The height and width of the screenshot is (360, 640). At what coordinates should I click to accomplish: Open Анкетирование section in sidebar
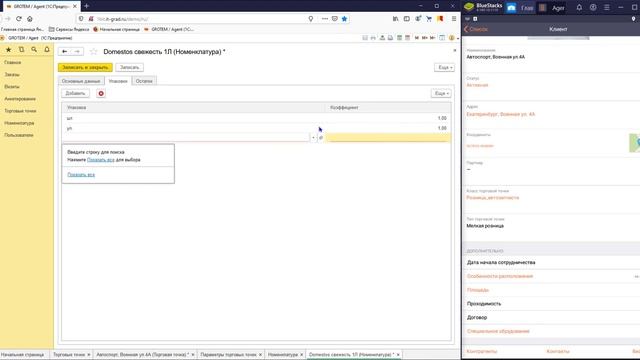click(20, 99)
